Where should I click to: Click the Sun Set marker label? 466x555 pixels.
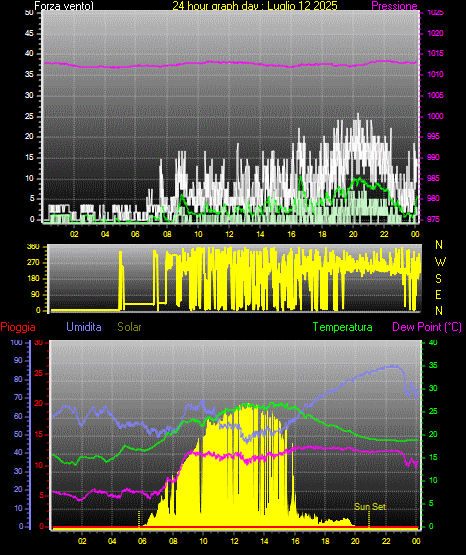click(370, 507)
